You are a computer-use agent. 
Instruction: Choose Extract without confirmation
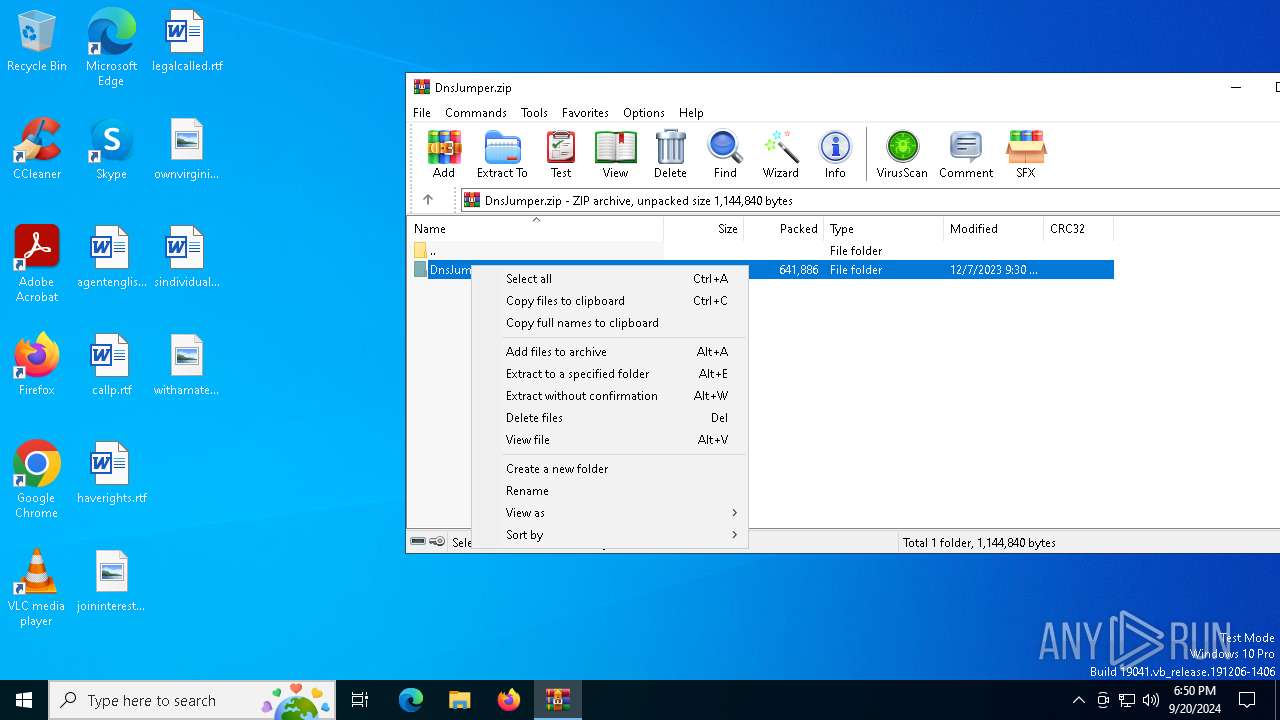(610, 396)
